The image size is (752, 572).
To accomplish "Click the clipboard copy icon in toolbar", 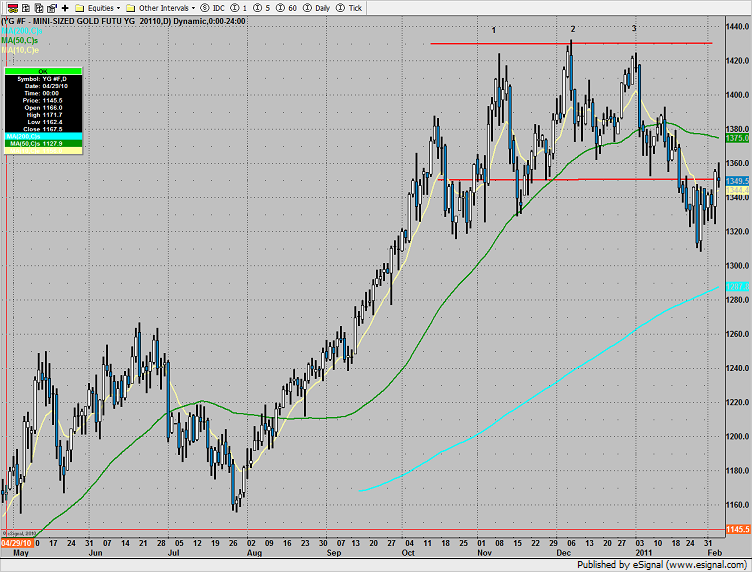I will (x=52, y=8).
